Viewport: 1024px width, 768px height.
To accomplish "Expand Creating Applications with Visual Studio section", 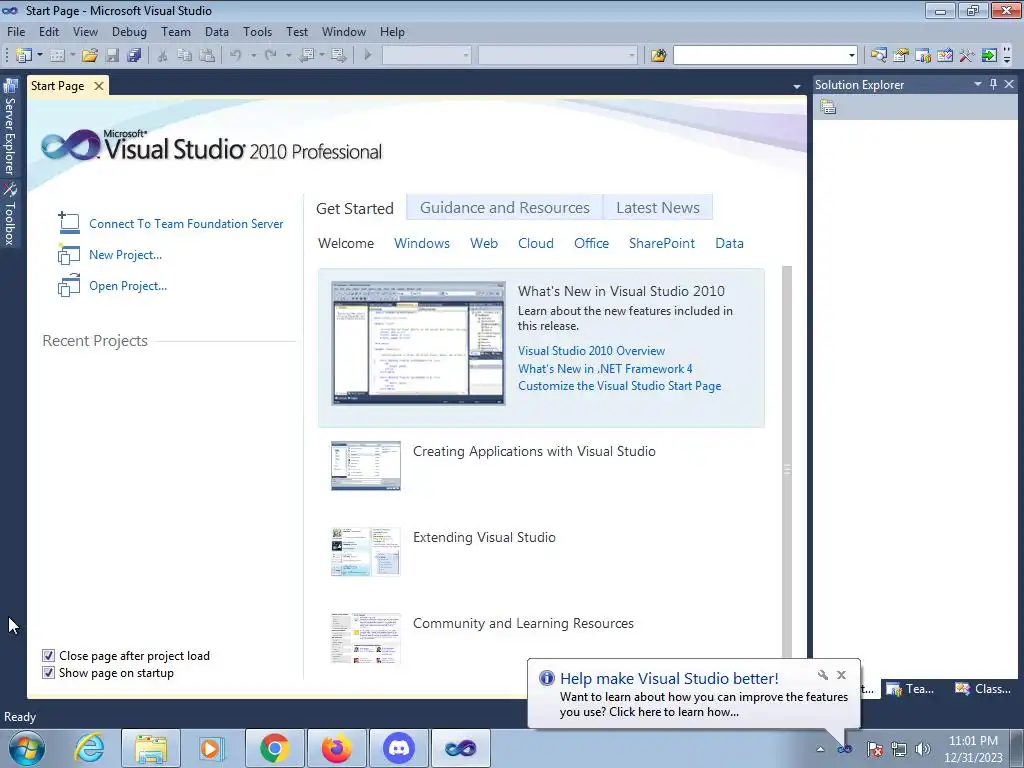I will [x=534, y=451].
